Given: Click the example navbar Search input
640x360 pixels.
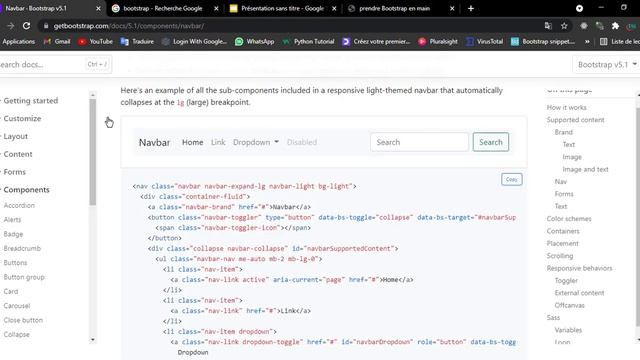Looking at the screenshot, I should (419, 142).
